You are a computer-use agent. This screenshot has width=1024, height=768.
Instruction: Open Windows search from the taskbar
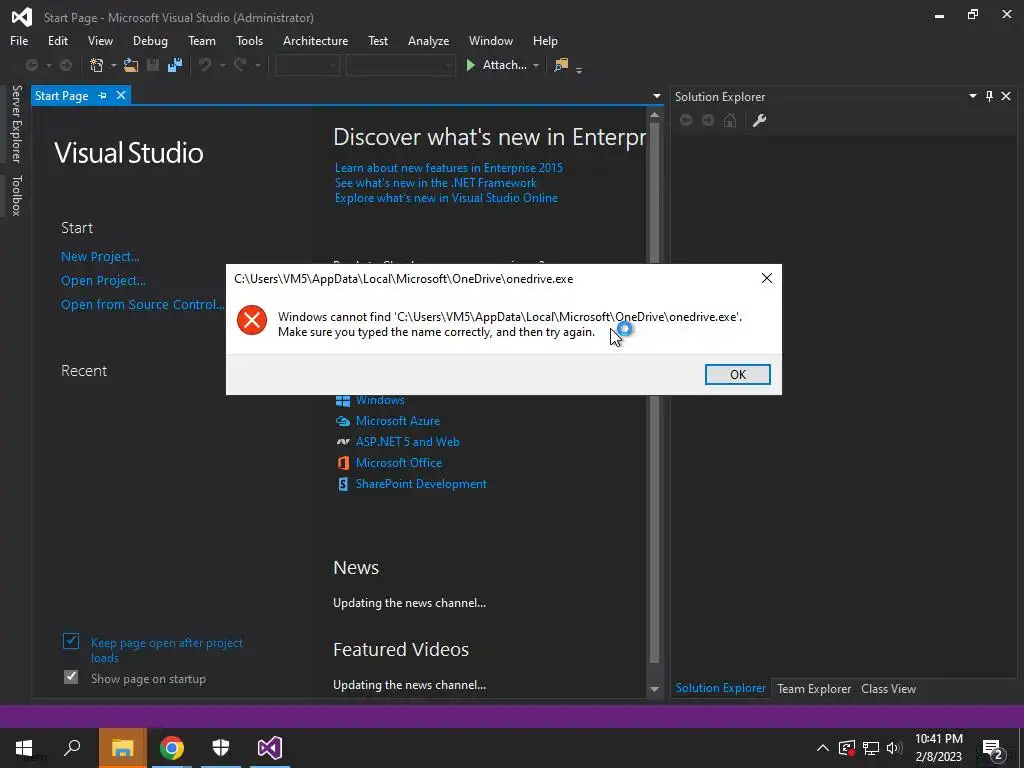[x=72, y=748]
